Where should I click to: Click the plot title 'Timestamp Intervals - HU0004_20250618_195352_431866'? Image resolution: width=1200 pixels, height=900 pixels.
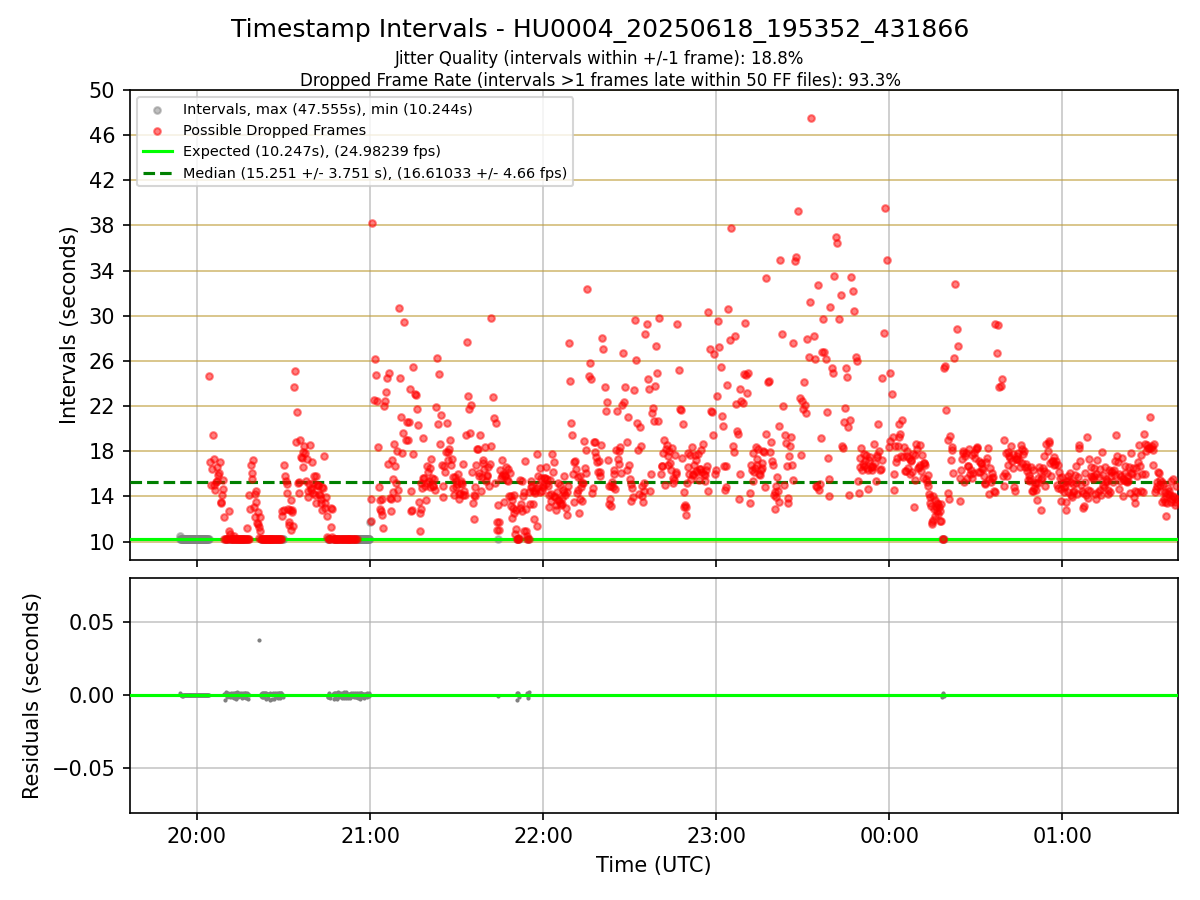[600, 29]
